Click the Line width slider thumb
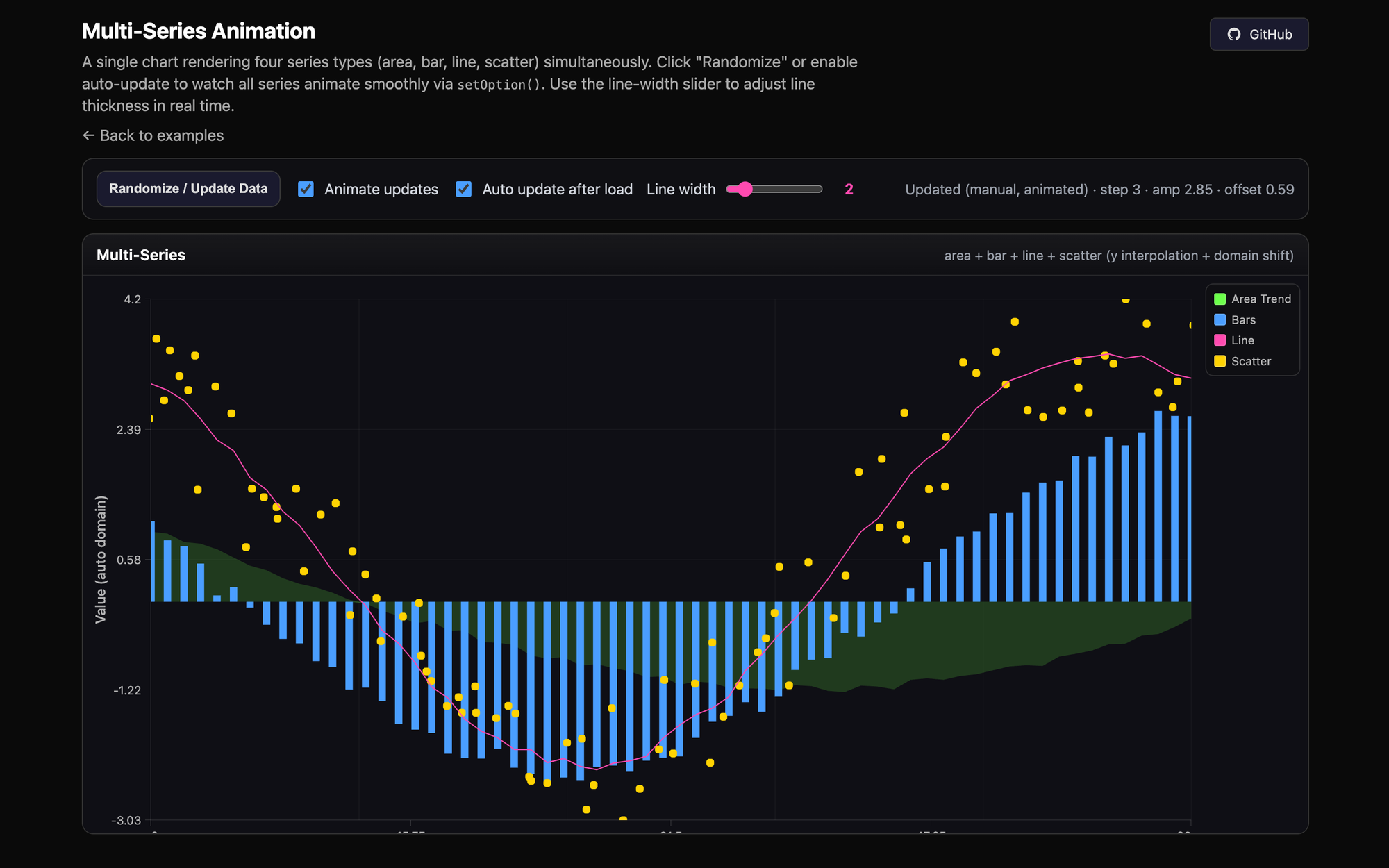Viewport: 1389px width, 868px height. pyautogui.click(x=745, y=189)
